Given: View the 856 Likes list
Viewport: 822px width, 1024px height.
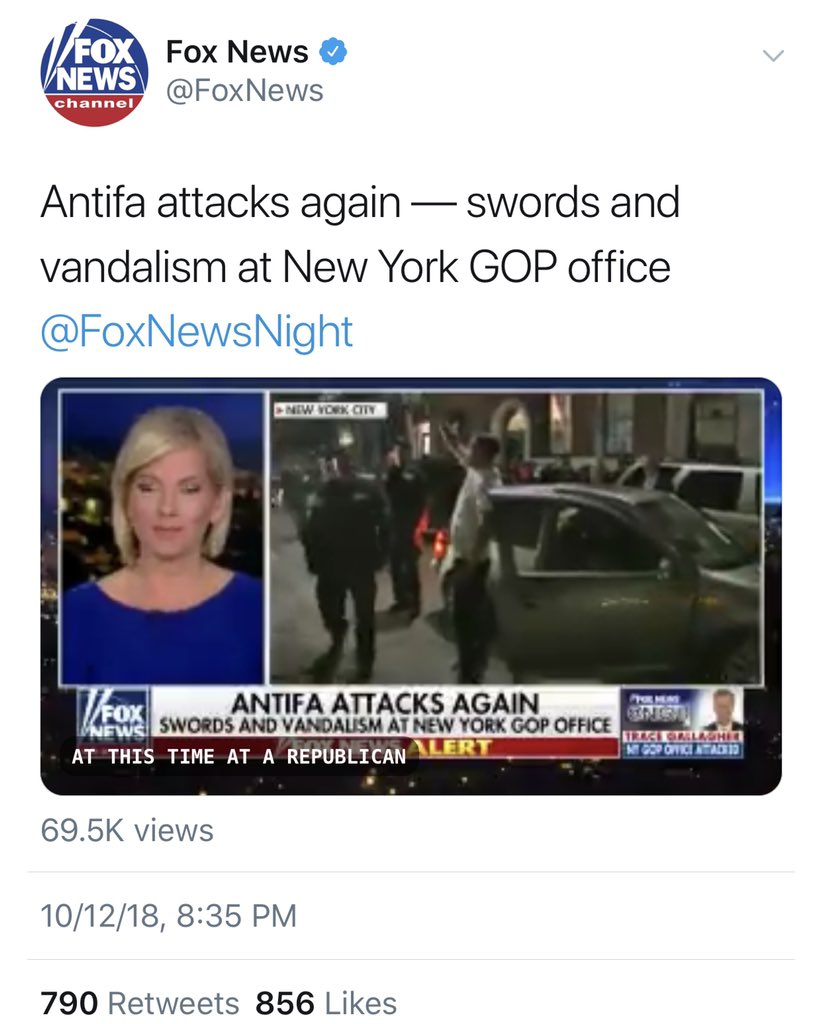Looking at the screenshot, I should [x=326, y=1002].
